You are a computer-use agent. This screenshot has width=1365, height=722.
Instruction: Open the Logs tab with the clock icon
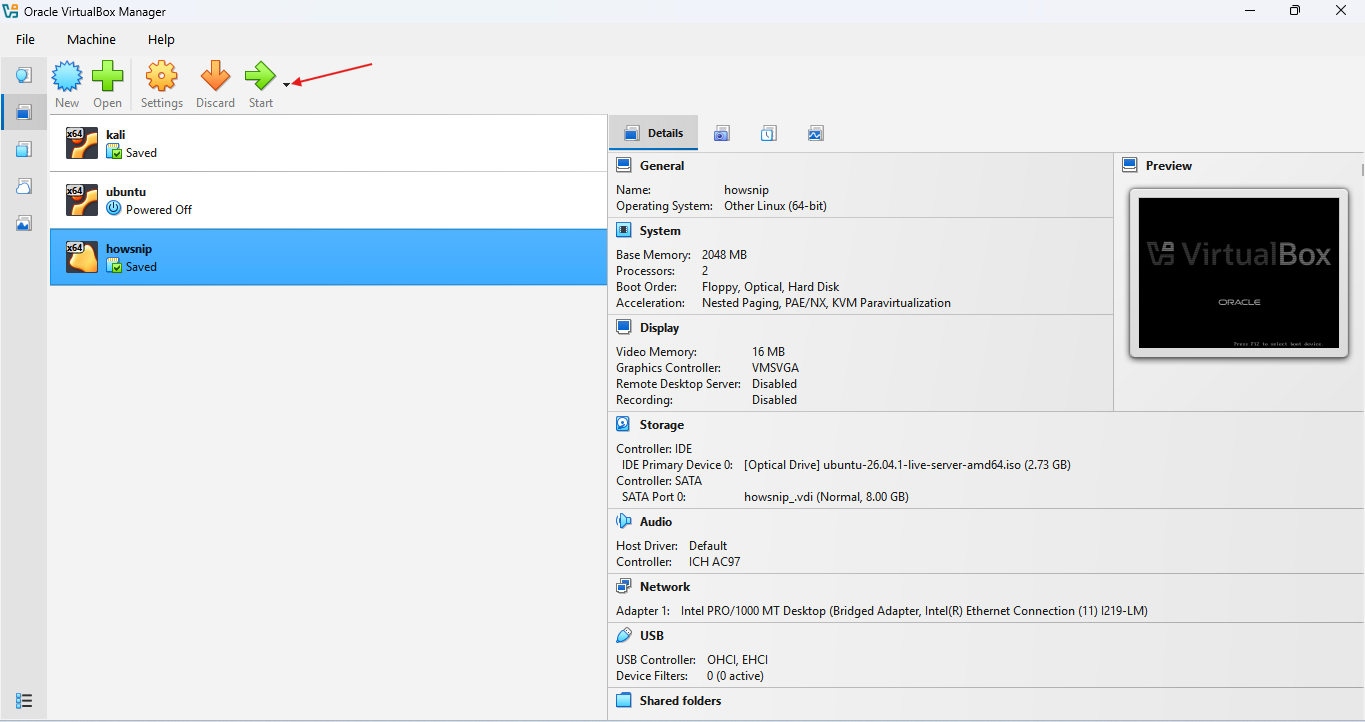pos(768,133)
